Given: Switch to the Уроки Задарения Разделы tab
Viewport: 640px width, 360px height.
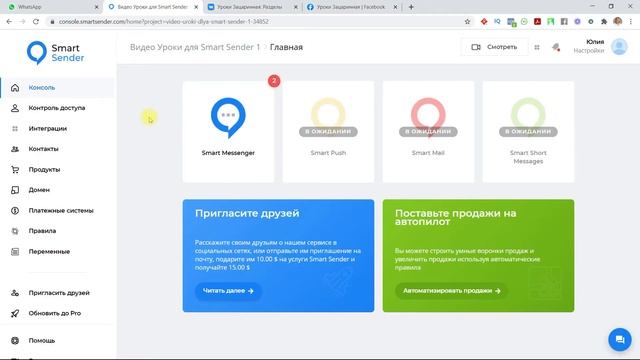Looking at the screenshot, I should 253,7.
